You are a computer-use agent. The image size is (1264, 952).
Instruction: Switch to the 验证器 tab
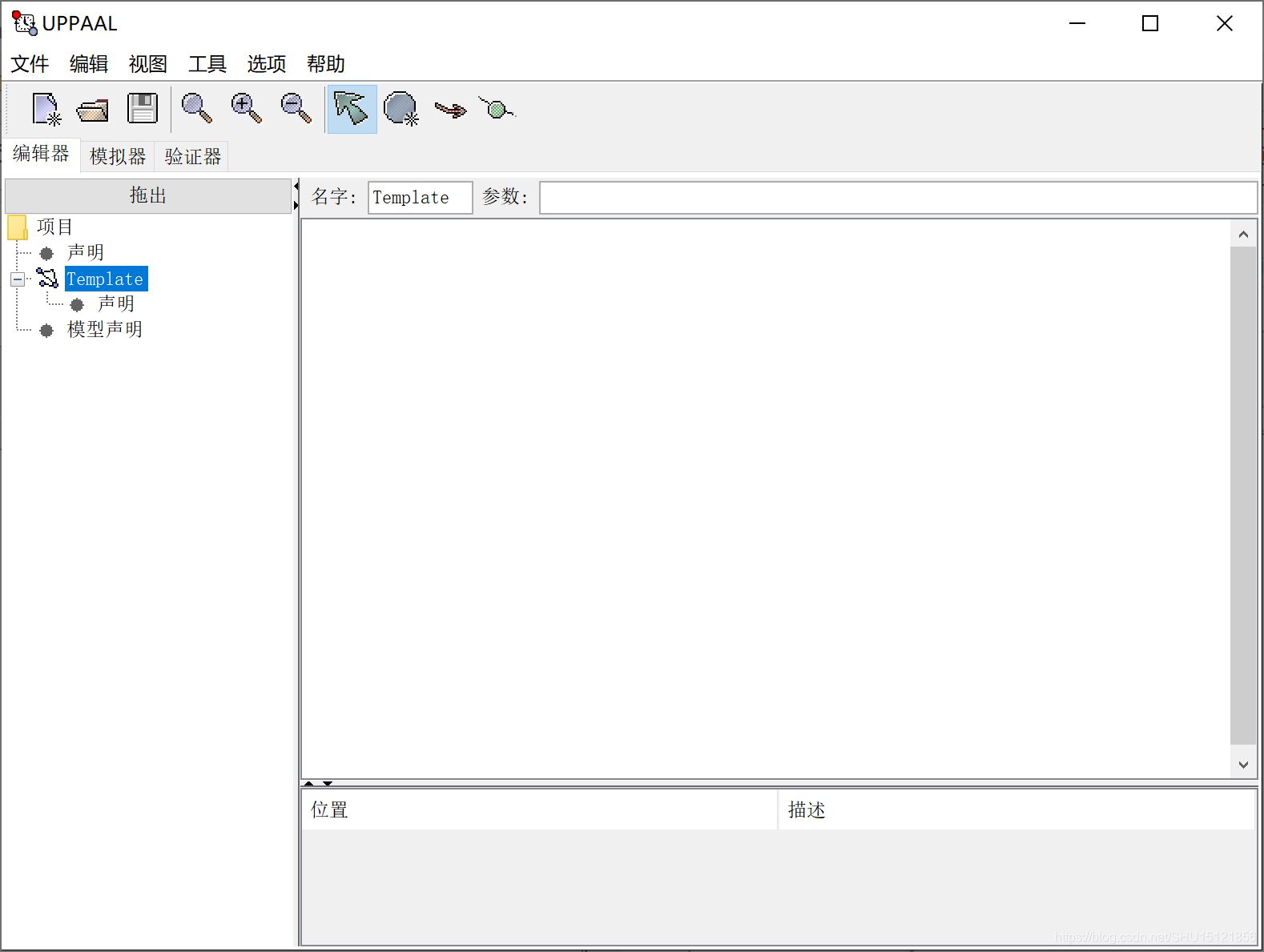[x=192, y=156]
